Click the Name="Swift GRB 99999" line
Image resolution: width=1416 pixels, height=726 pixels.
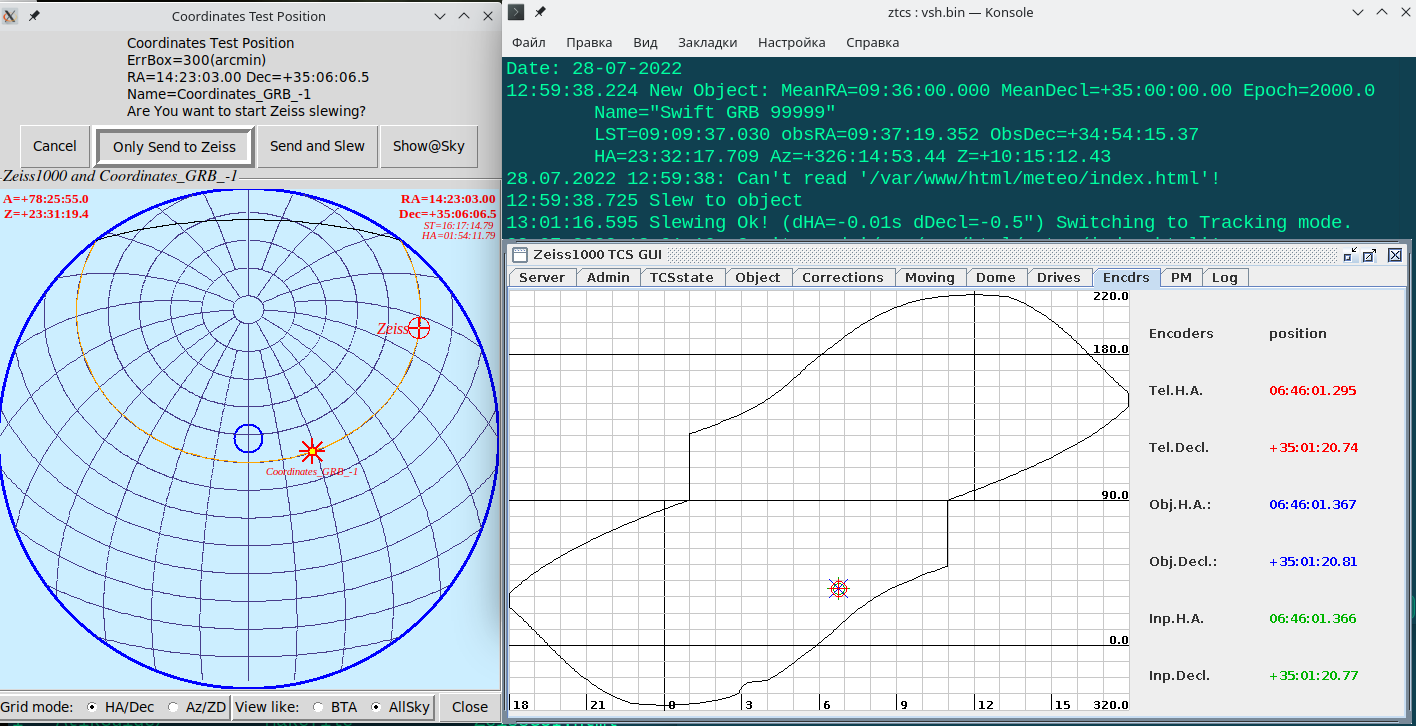pos(715,113)
